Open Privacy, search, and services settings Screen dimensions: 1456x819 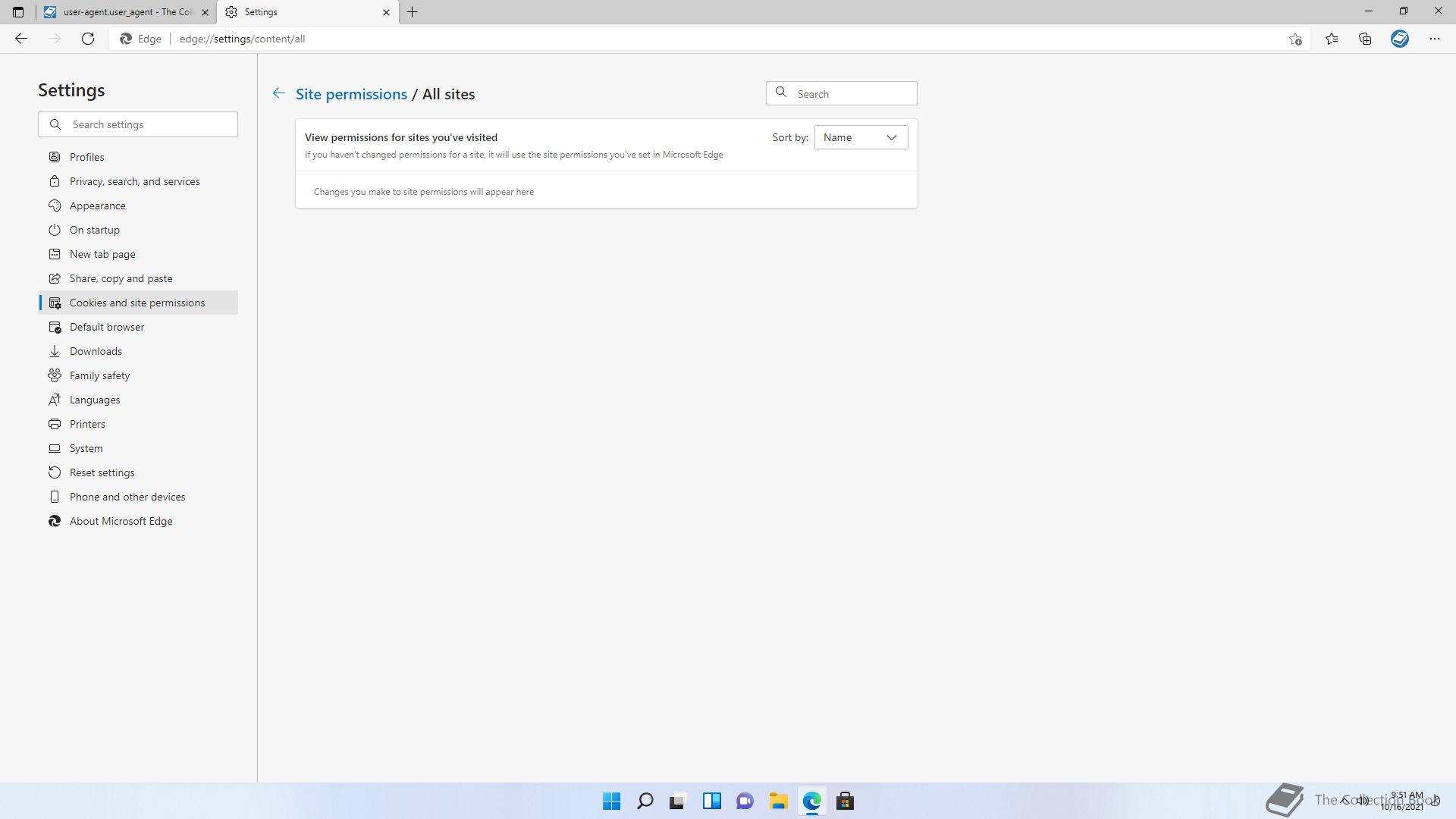point(134,181)
